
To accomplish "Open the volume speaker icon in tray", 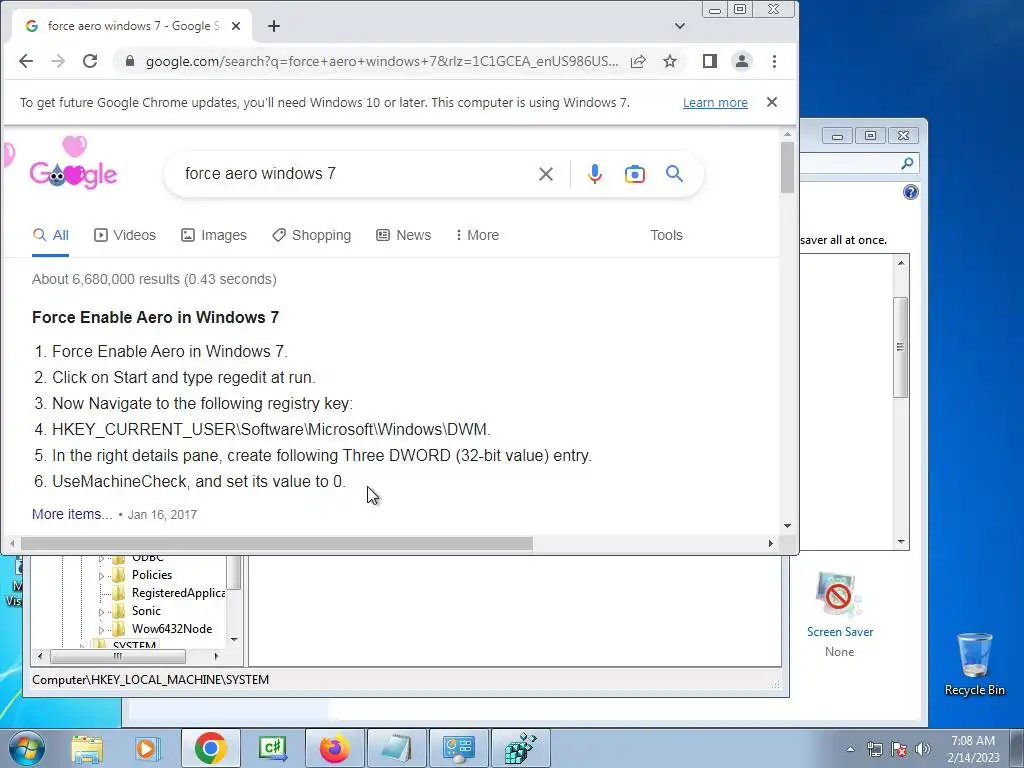I will click(x=923, y=749).
